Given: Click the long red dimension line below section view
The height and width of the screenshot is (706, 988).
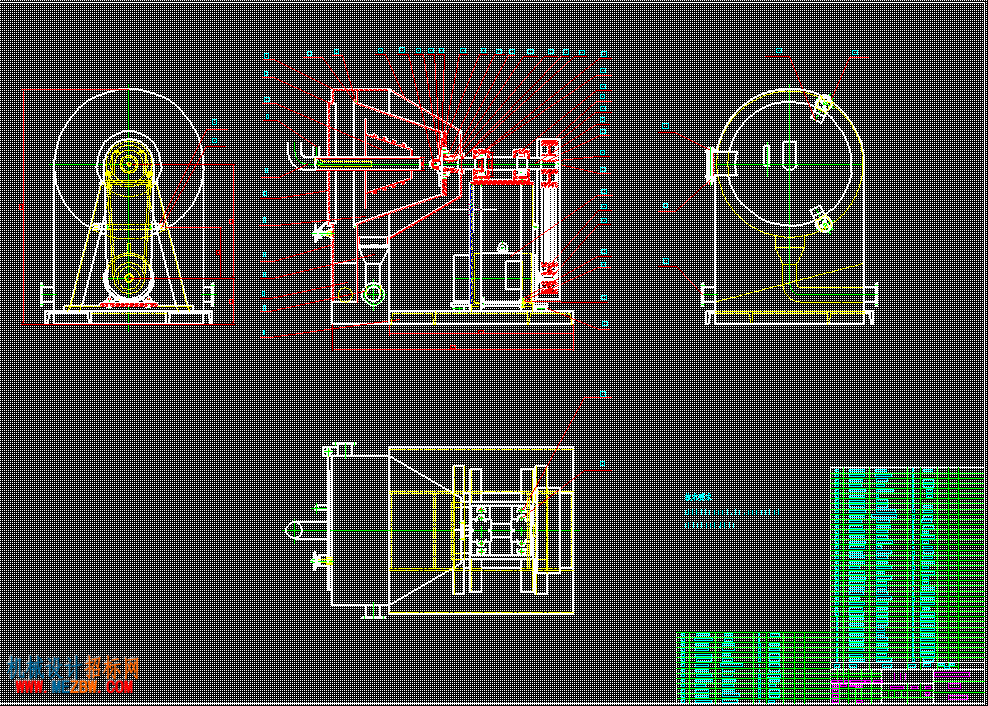Looking at the screenshot, I should (x=452, y=348).
